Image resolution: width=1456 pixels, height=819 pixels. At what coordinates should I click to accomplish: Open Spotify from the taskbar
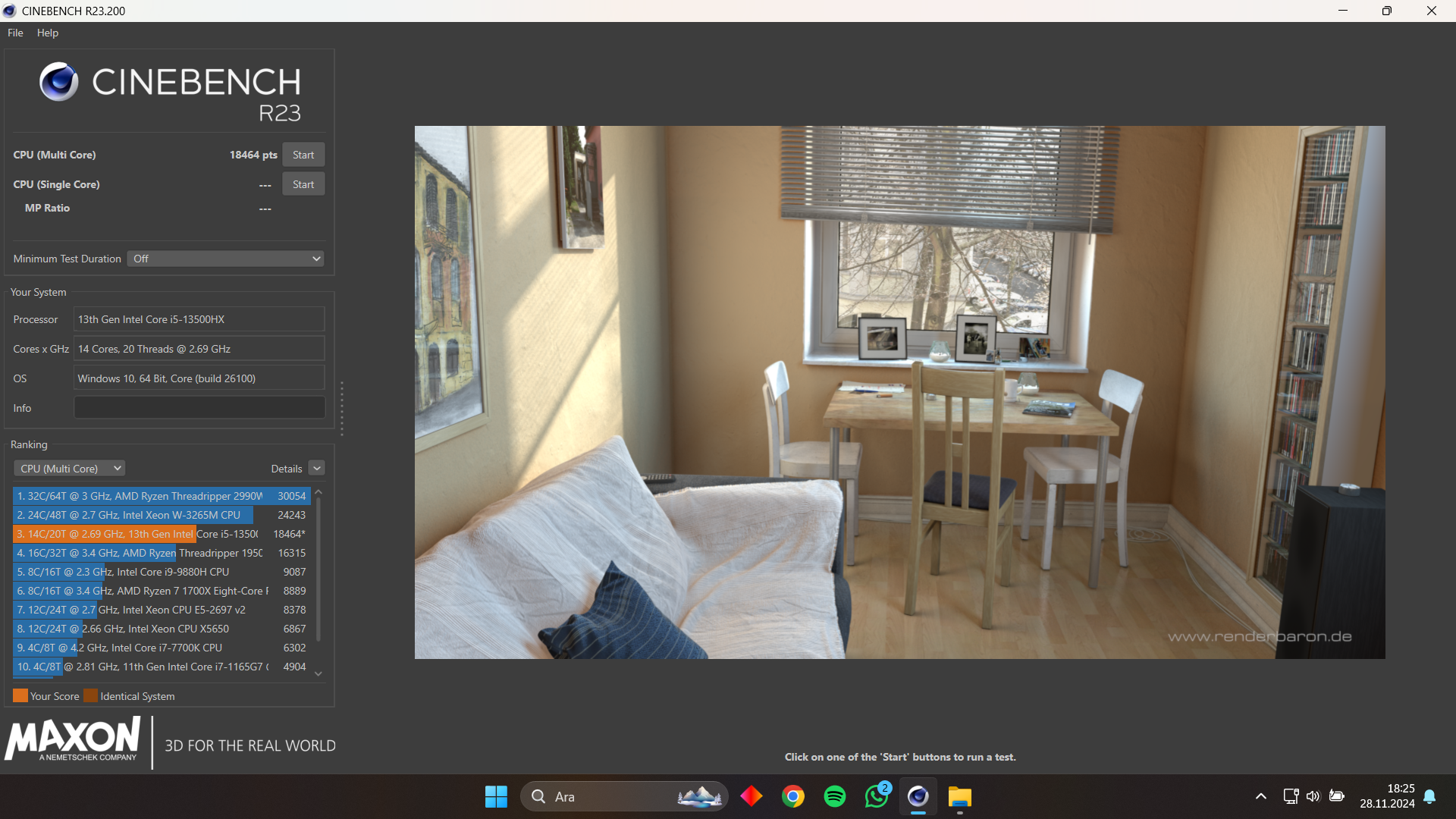pos(834,796)
